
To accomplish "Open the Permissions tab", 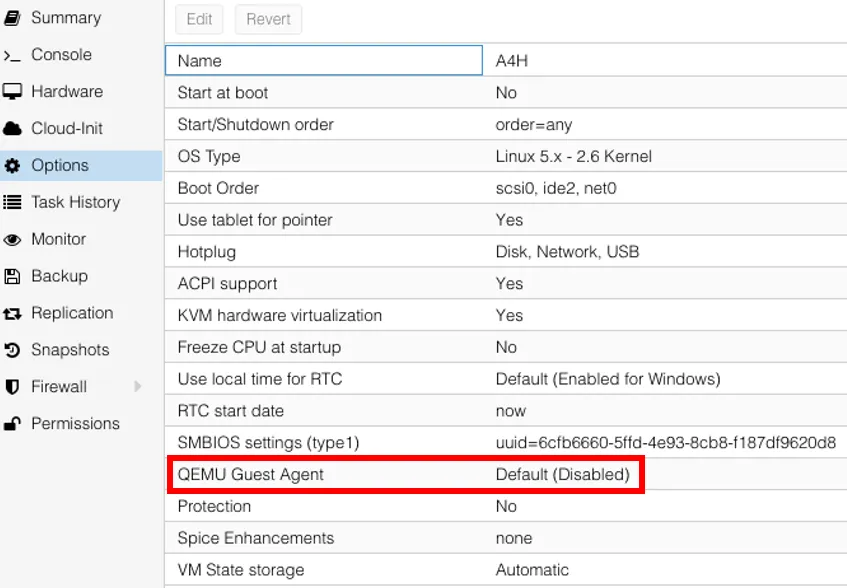I will click(x=75, y=424).
